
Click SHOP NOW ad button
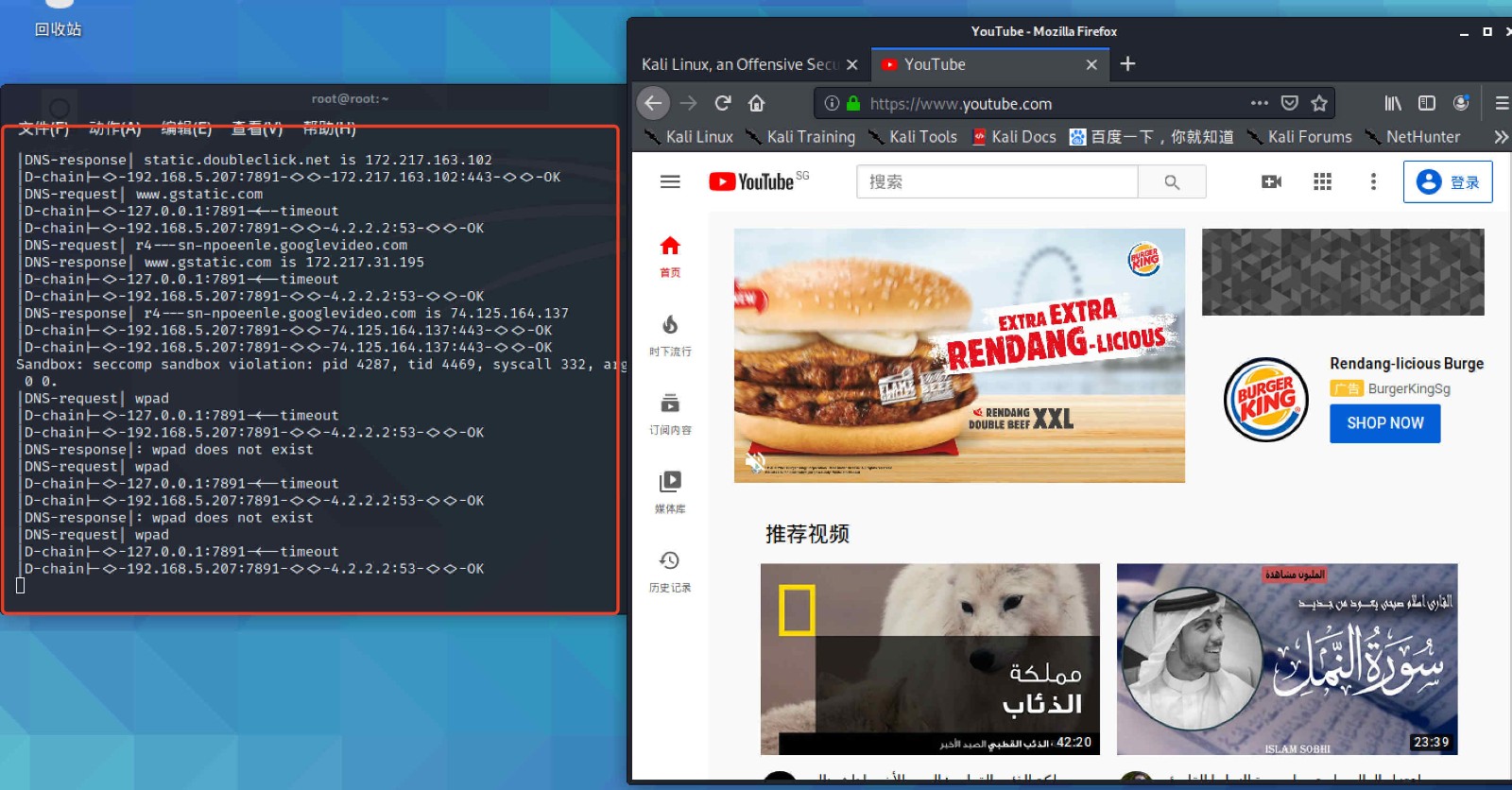point(1385,423)
